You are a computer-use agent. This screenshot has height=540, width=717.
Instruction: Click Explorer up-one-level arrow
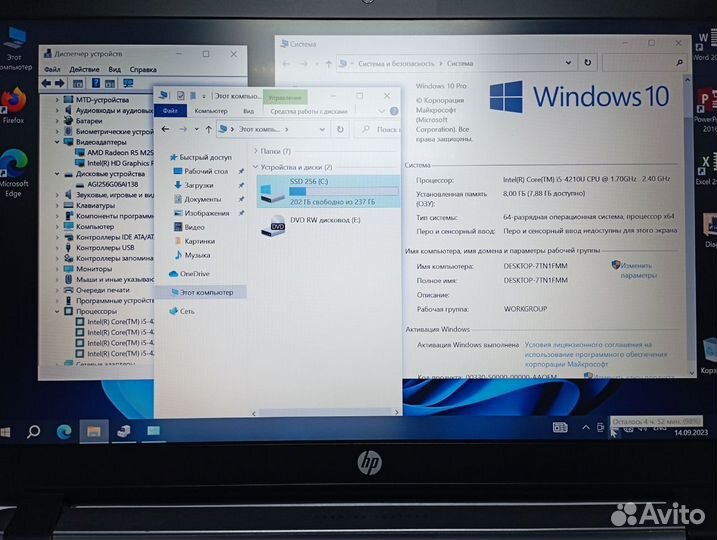point(209,129)
